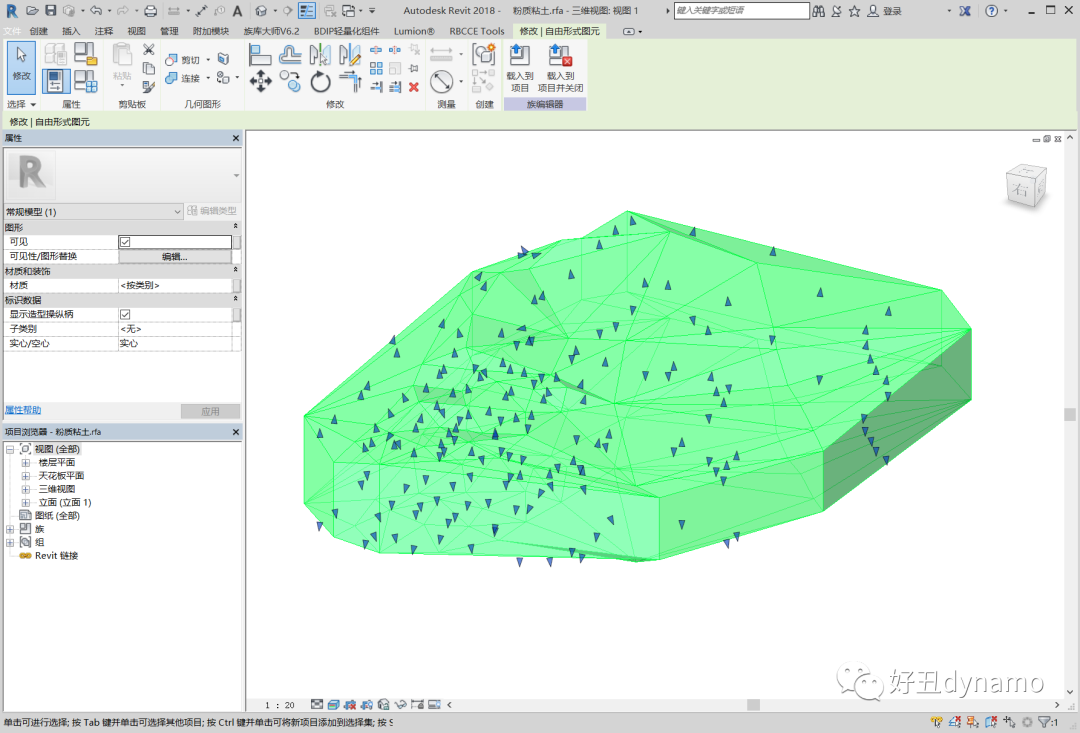
Task: Select the Rotate tool
Action: (x=321, y=82)
